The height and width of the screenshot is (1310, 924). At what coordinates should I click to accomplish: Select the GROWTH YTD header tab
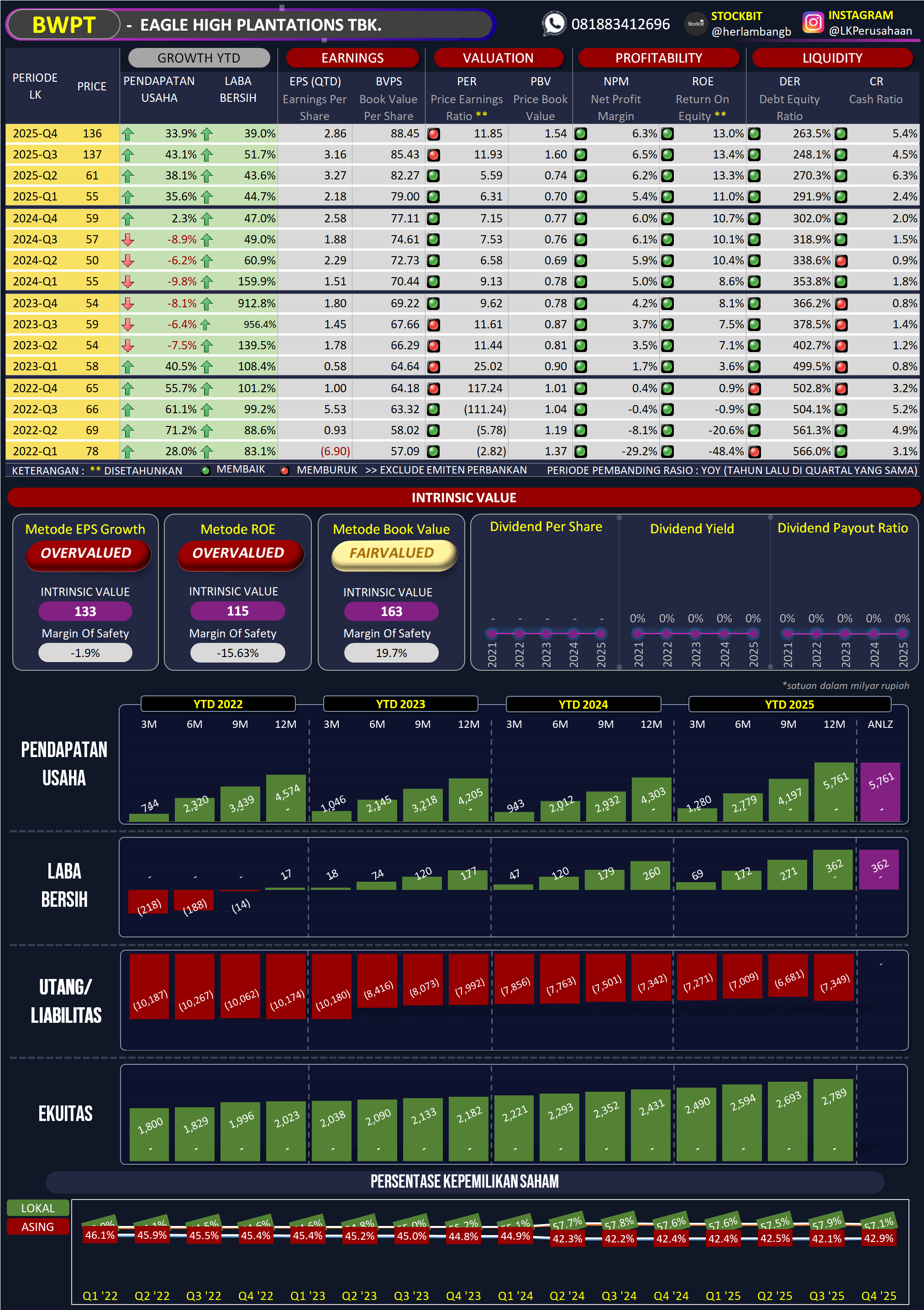coord(199,58)
